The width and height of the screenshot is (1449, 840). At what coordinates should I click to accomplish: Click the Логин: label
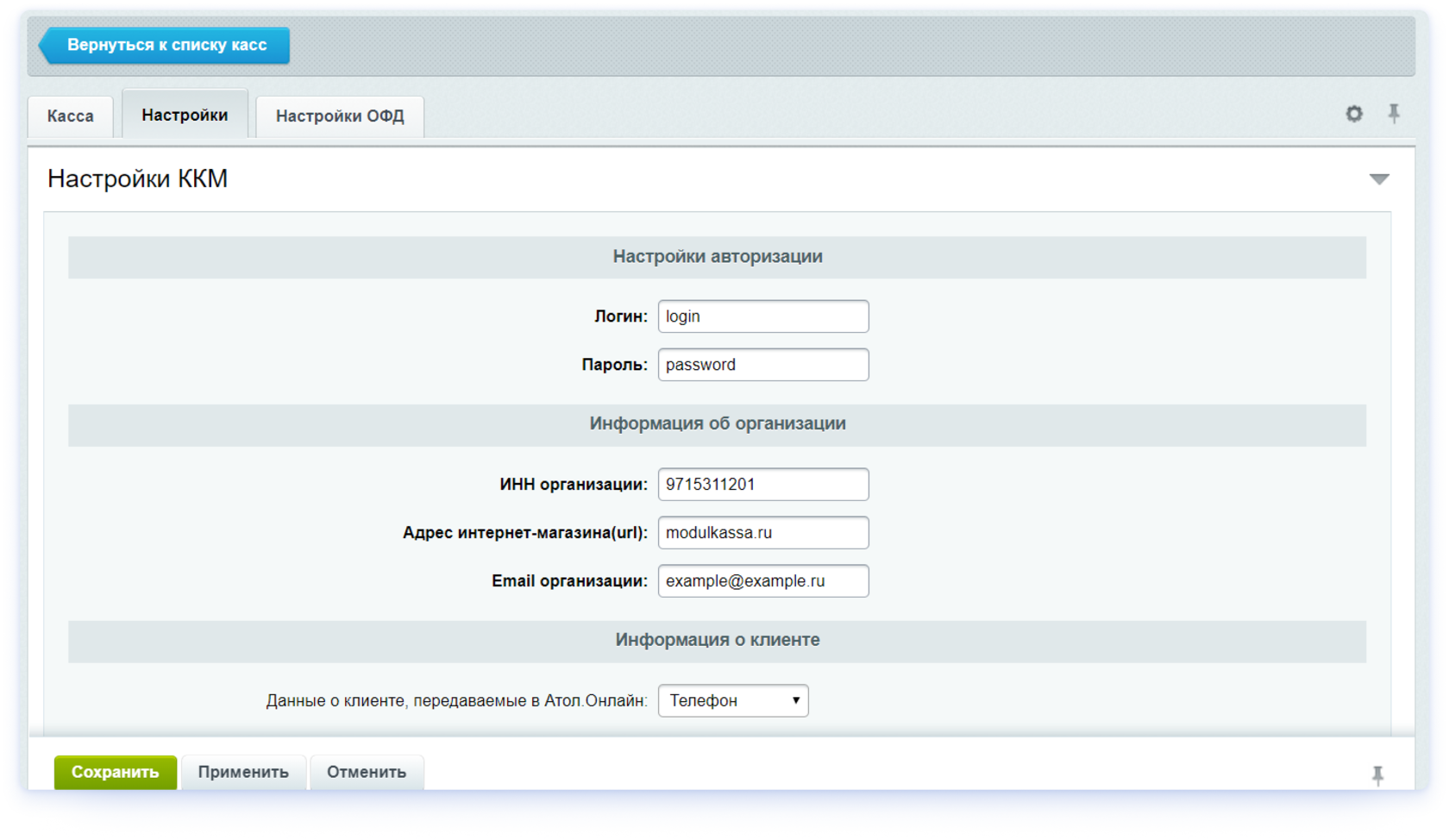click(621, 317)
